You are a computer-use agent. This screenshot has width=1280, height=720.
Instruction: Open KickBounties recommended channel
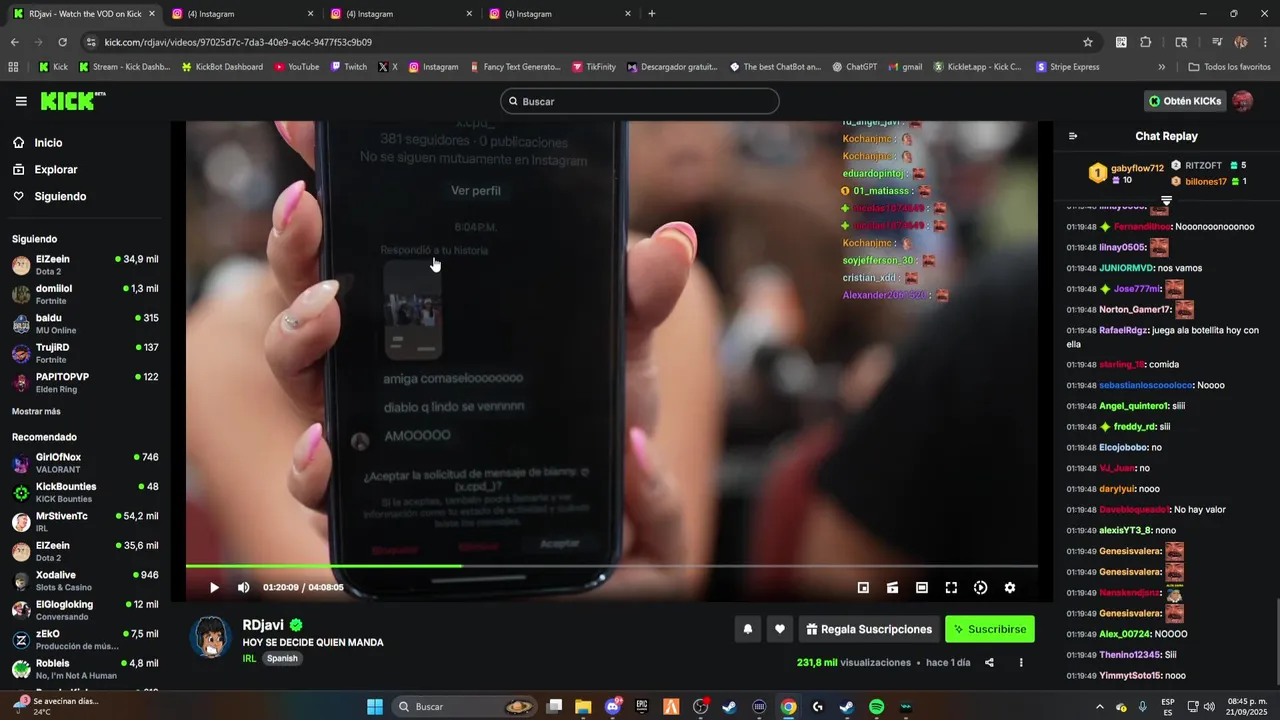click(85, 492)
